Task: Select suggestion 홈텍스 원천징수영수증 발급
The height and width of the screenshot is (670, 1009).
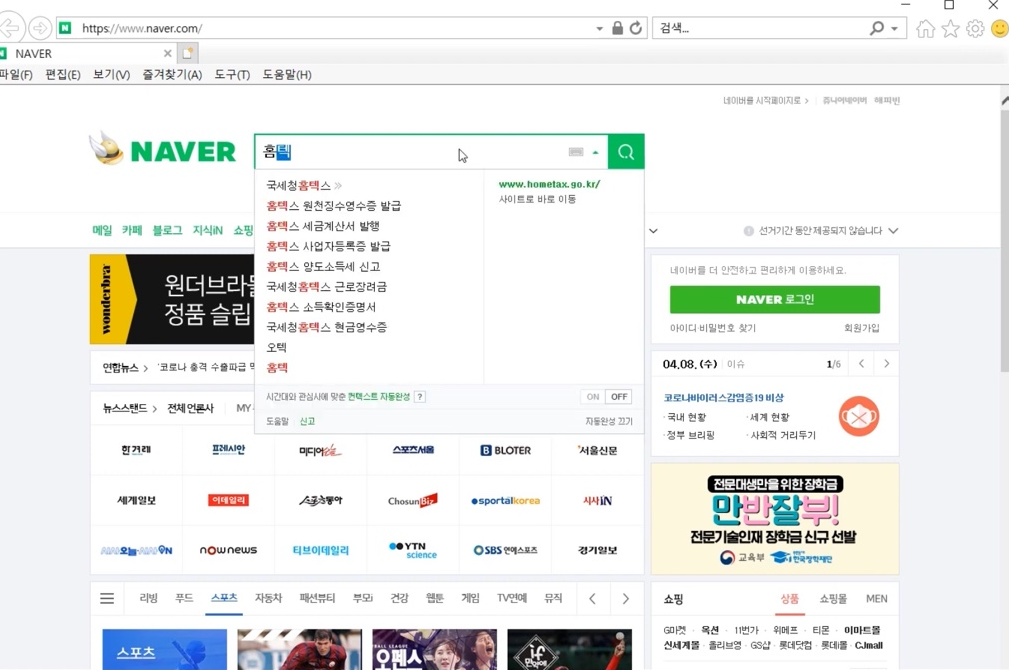Action: [x=333, y=205]
